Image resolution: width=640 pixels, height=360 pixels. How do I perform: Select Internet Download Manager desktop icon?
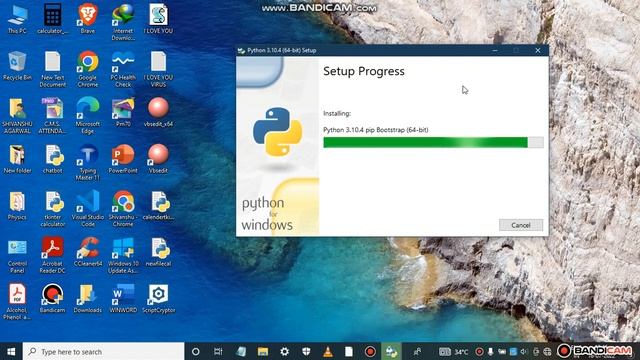click(123, 22)
